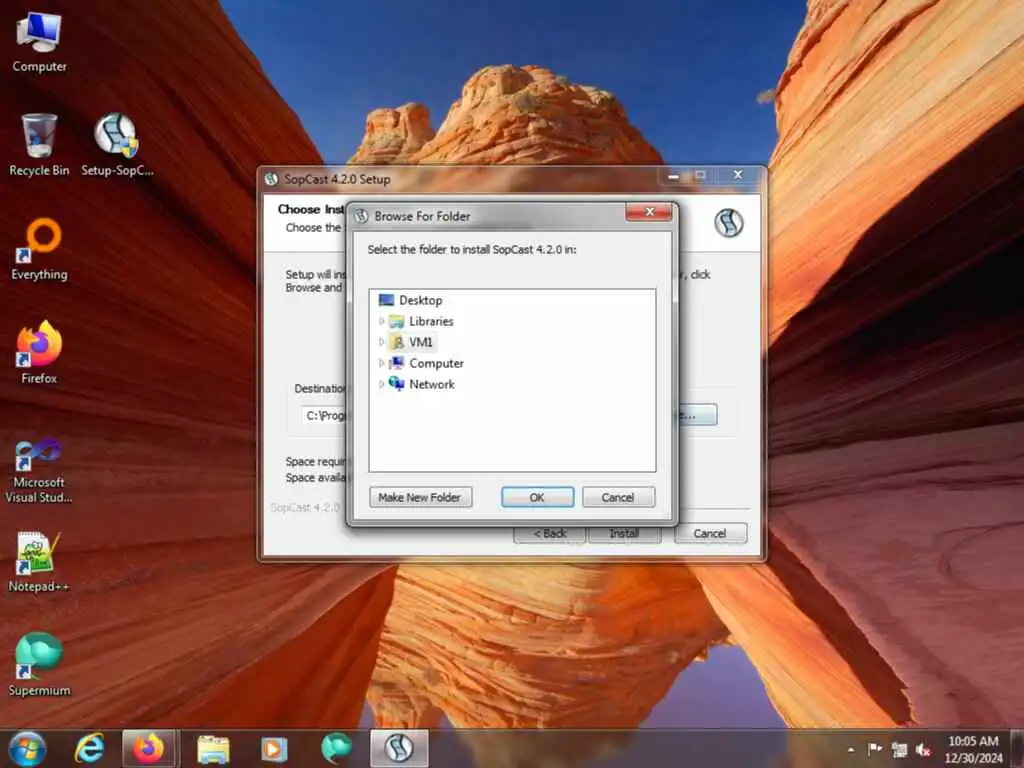This screenshot has width=1024, height=768.
Task: Open the Windows Start menu orb
Action: [x=27, y=748]
